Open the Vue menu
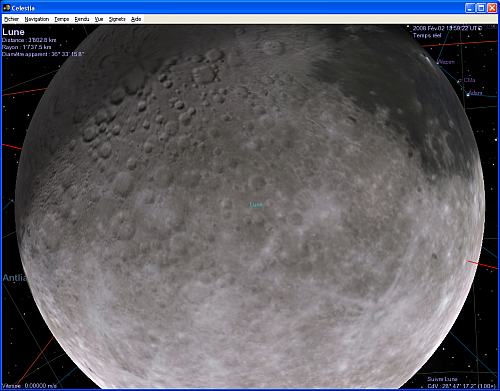This screenshot has width=500, height=391. pos(99,19)
